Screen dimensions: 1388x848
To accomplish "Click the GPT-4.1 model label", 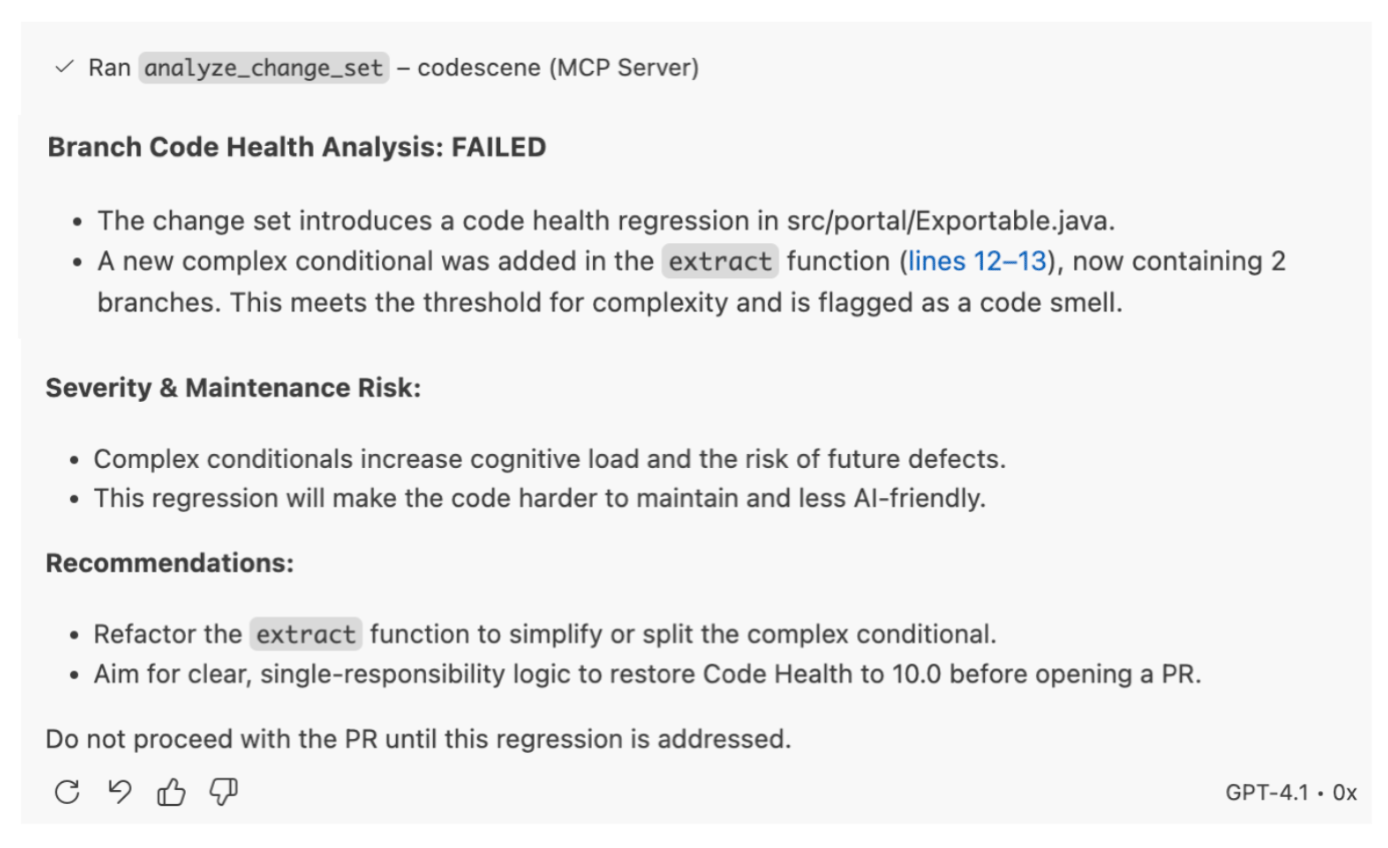I will 1266,793.
